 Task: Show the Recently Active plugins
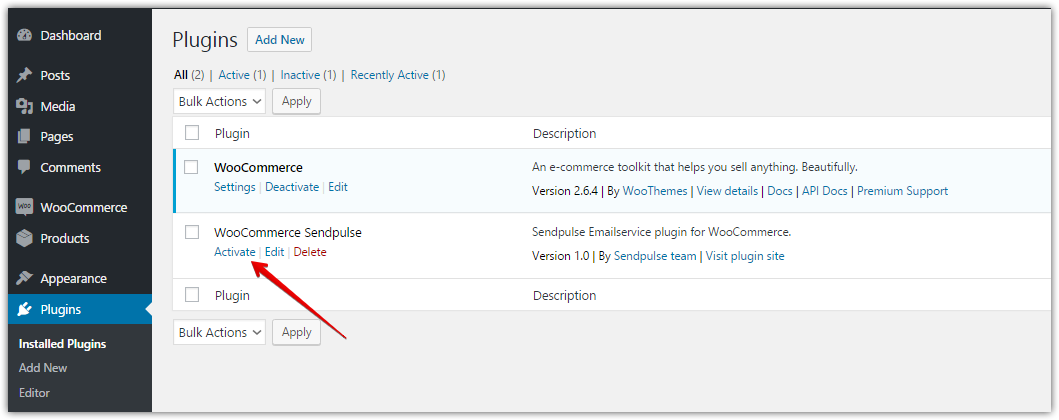[390, 75]
